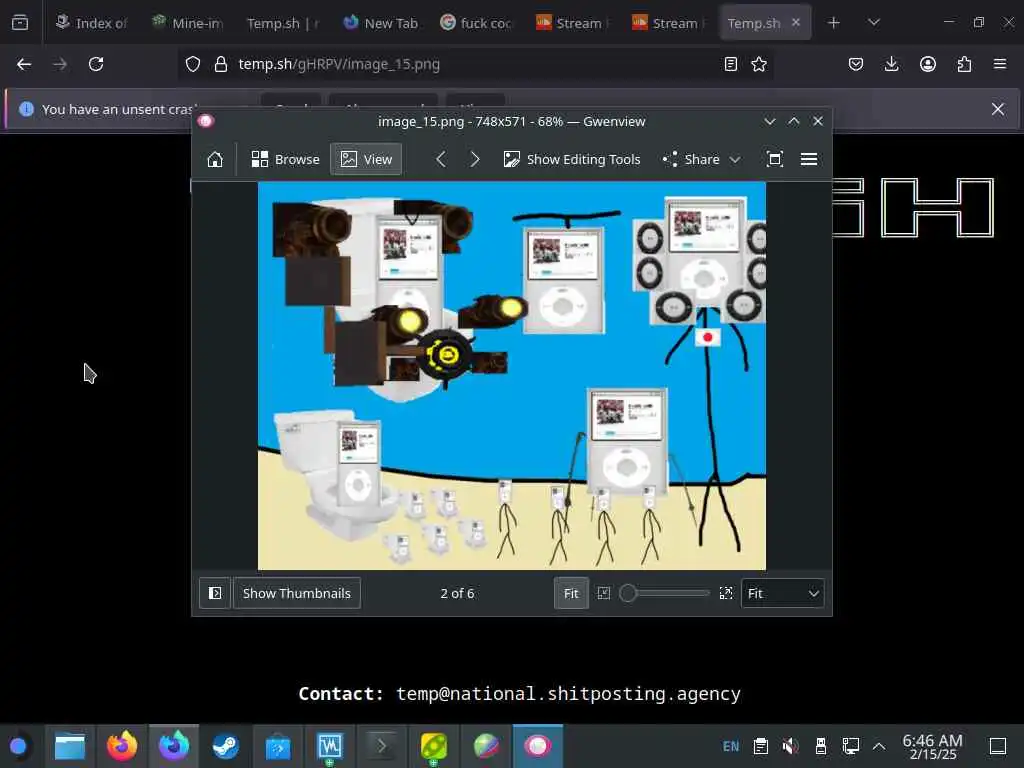This screenshot has height=768, width=1024.
Task: Toggle reader view in address bar
Action: pyautogui.click(x=731, y=64)
